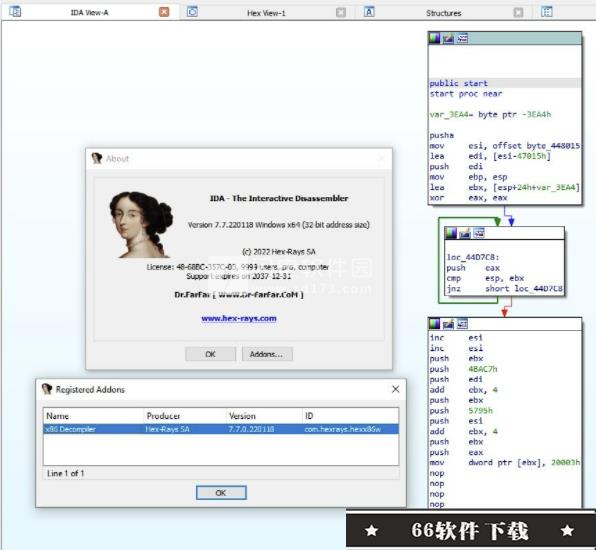Sort addons by the Version column

point(264,416)
